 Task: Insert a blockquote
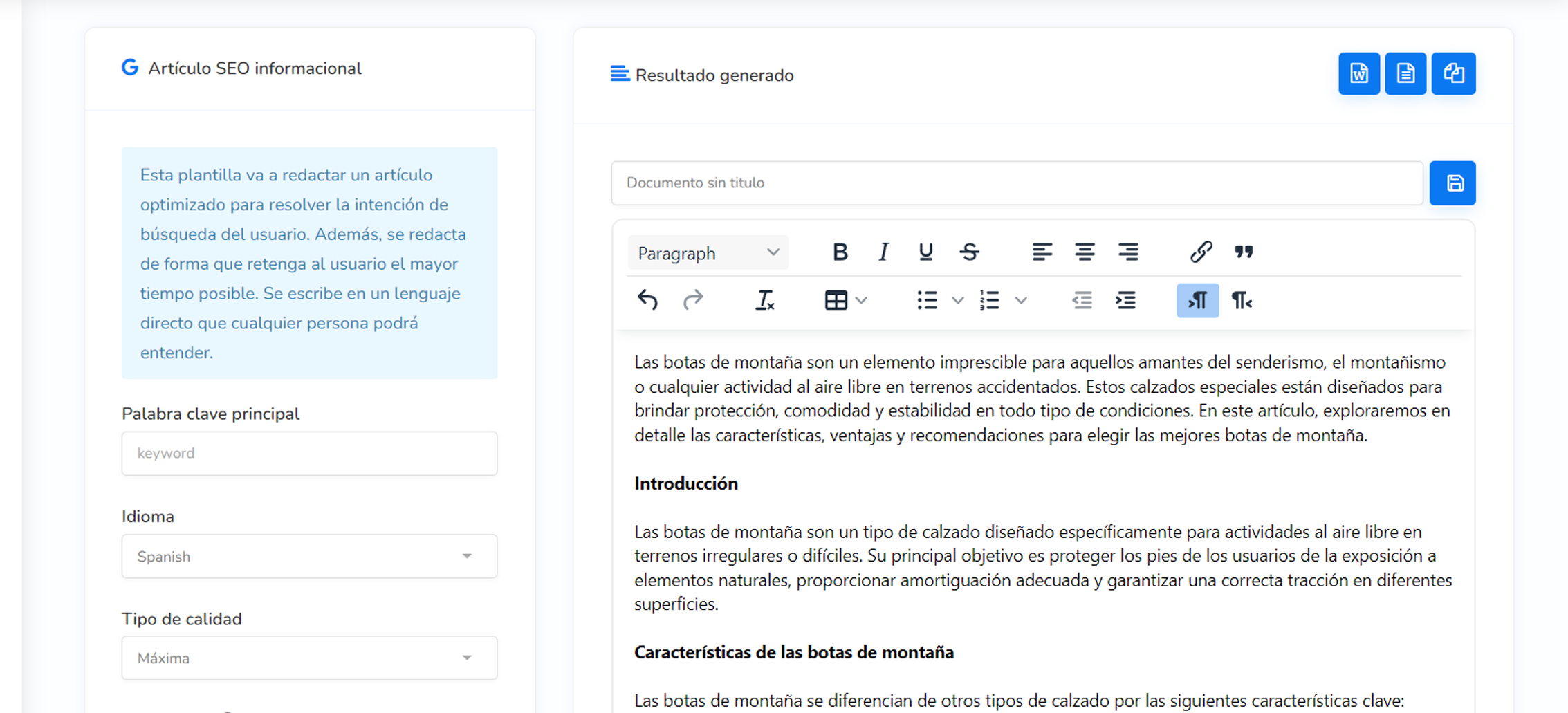[1244, 252]
